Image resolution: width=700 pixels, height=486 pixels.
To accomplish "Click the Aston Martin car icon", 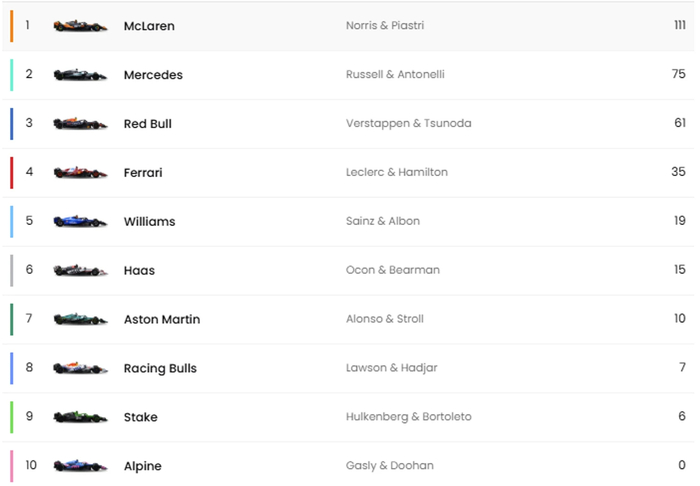I will [x=80, y=319].
